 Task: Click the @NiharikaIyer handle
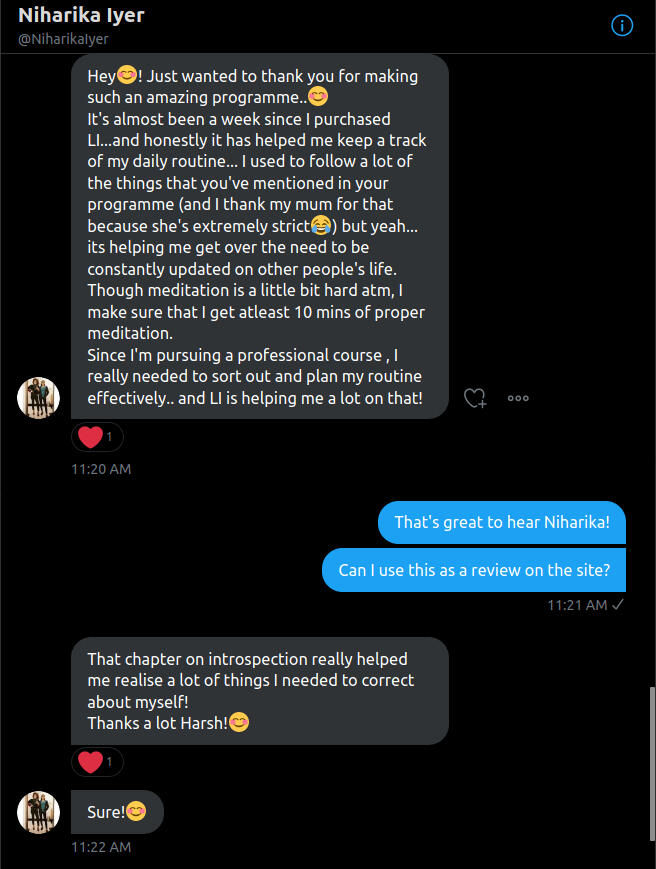click(x=63, y=39)
